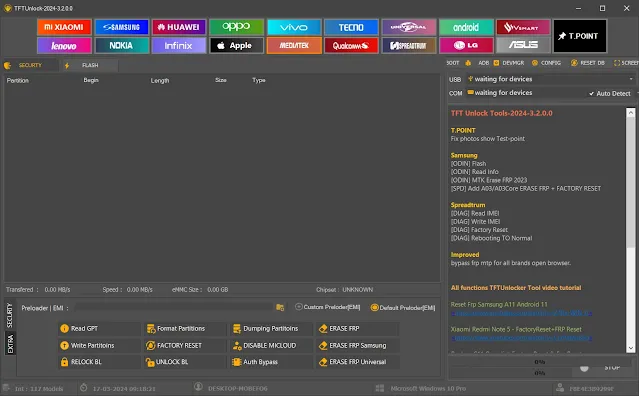Open the Spreadtrum chipset tile

(409, 46)
